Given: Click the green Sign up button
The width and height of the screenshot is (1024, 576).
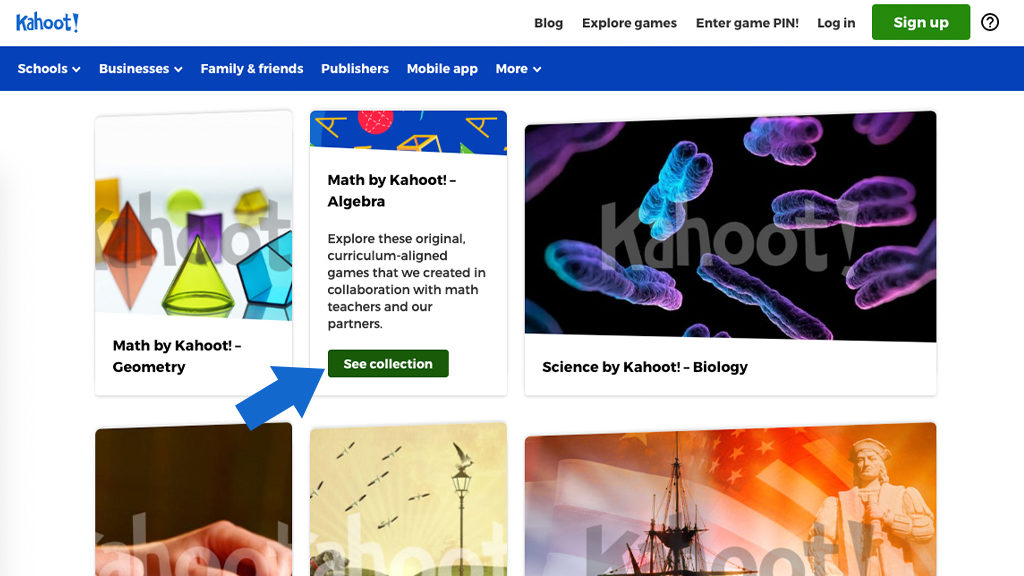Looking at the screenshot, I should (x=921, y=22).
